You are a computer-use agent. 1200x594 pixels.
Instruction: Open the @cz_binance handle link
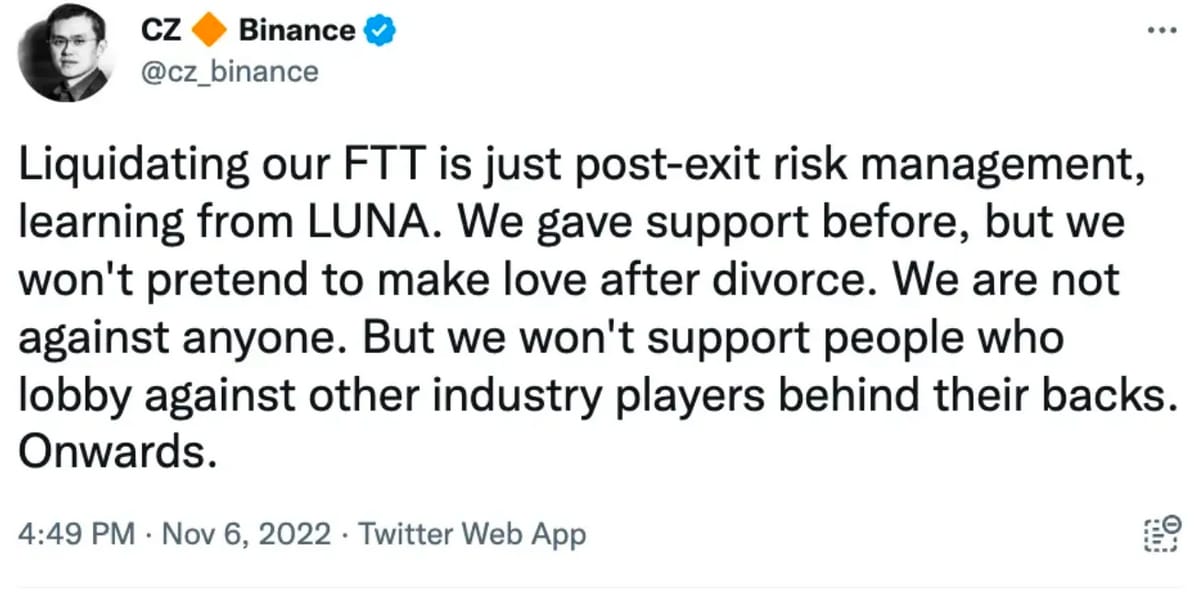tap(232, 72)
